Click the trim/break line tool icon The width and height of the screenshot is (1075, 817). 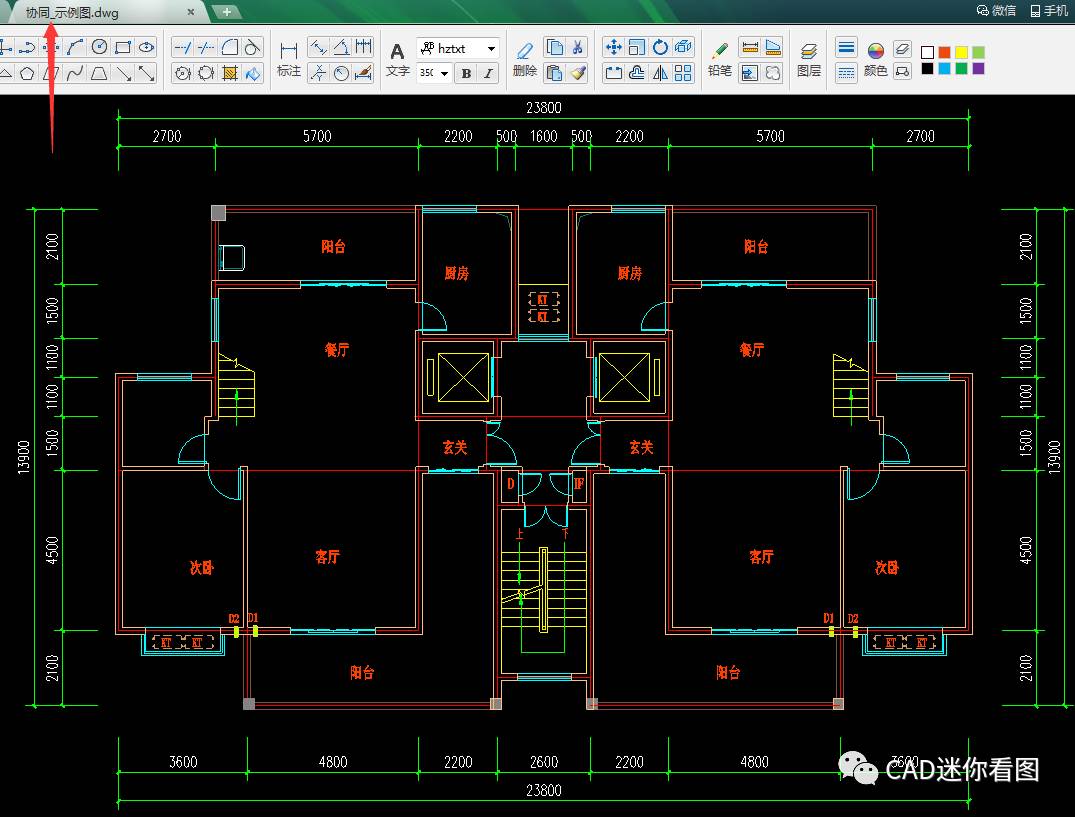pos(206,47)
